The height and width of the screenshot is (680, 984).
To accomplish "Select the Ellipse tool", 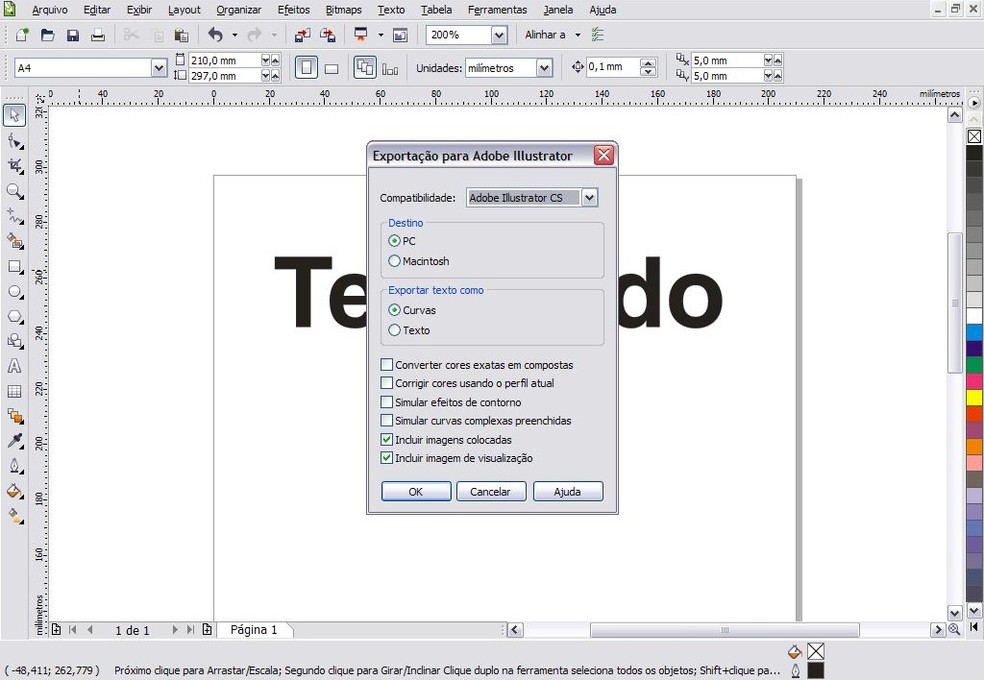I will coord(14,292).
